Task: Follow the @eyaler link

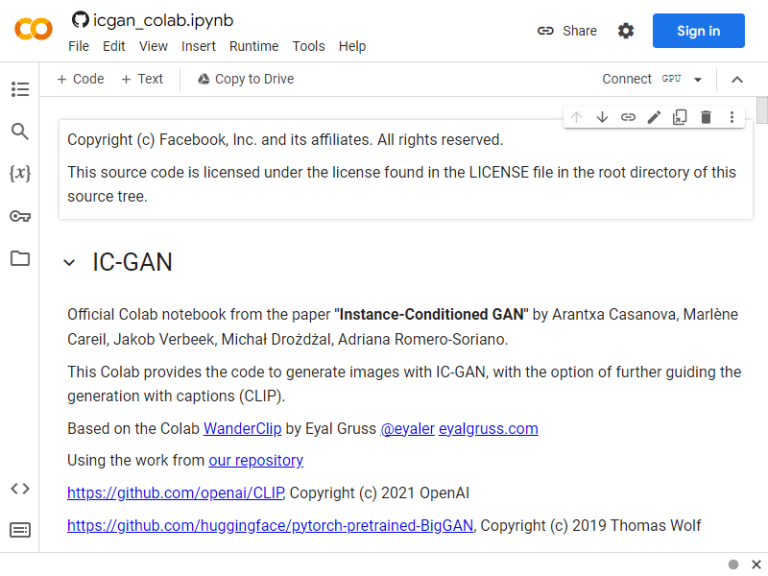Action: (408, 429)
